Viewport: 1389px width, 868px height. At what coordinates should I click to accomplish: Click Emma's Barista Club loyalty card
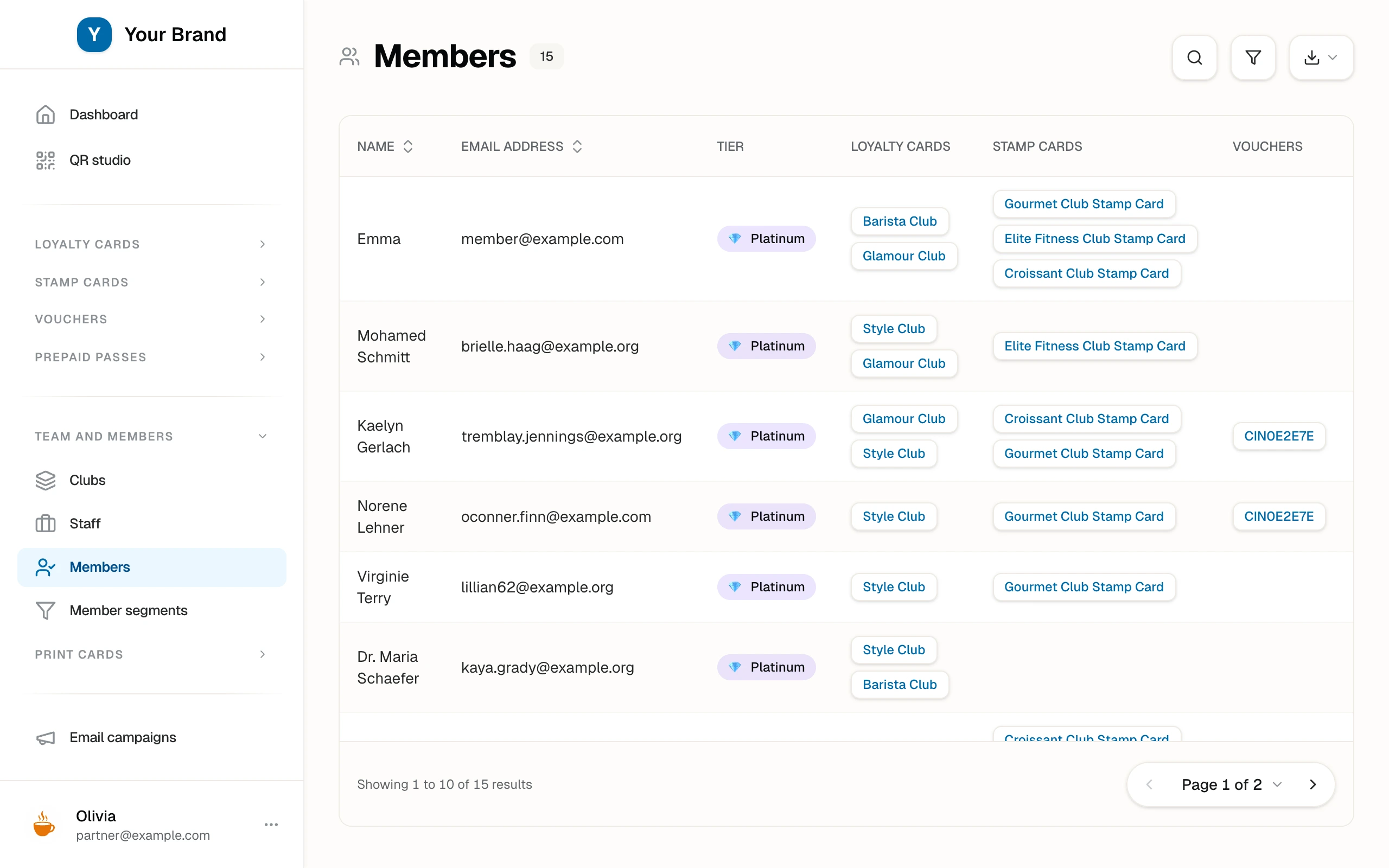tap(900, 221)
